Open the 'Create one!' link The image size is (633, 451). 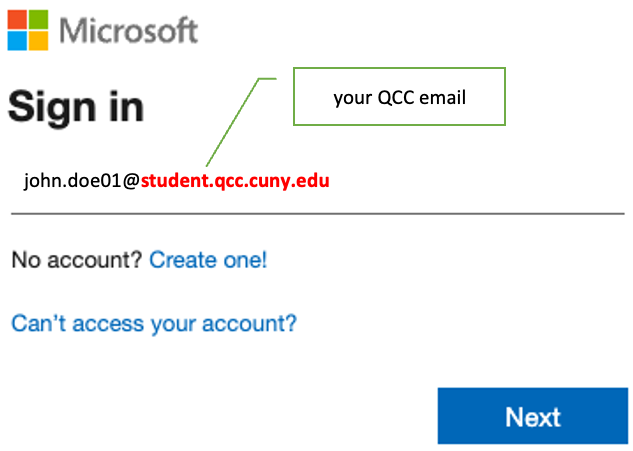208,260
